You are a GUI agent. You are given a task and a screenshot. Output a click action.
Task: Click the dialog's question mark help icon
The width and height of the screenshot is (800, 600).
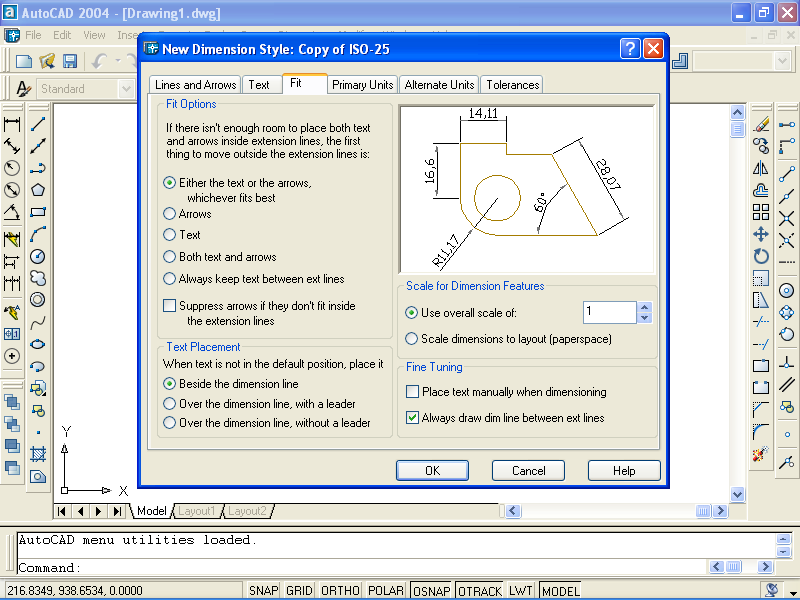click(x=630, y=49)
